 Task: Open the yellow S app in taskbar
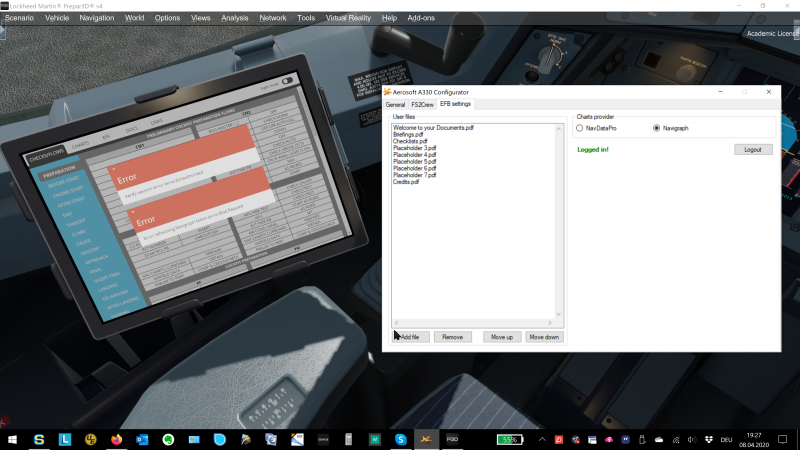[39, 439]
